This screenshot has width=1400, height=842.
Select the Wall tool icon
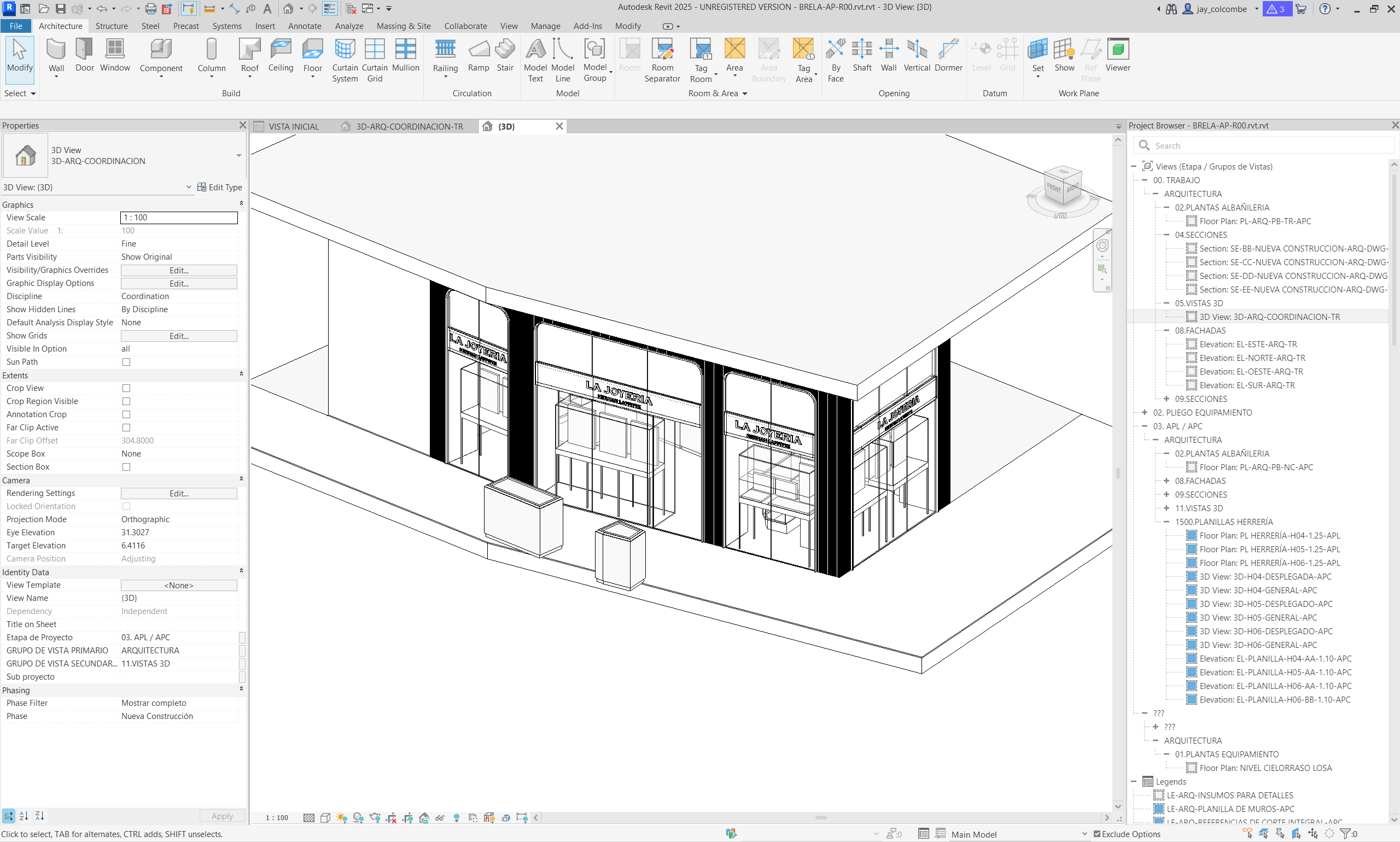click(56, 50)
